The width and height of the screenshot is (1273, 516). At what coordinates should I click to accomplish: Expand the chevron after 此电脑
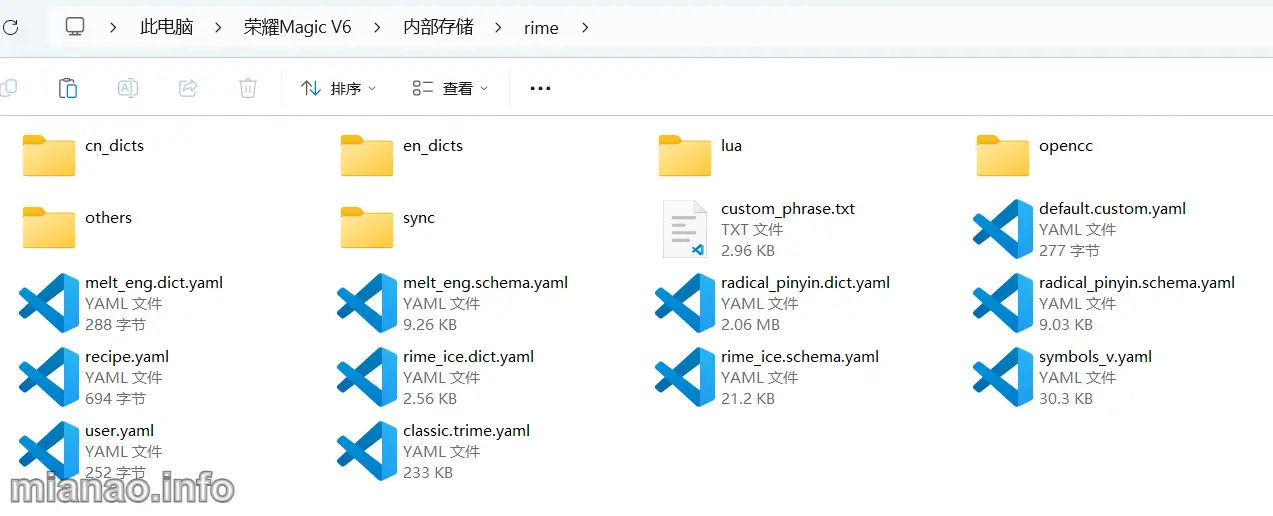(218, 27)
